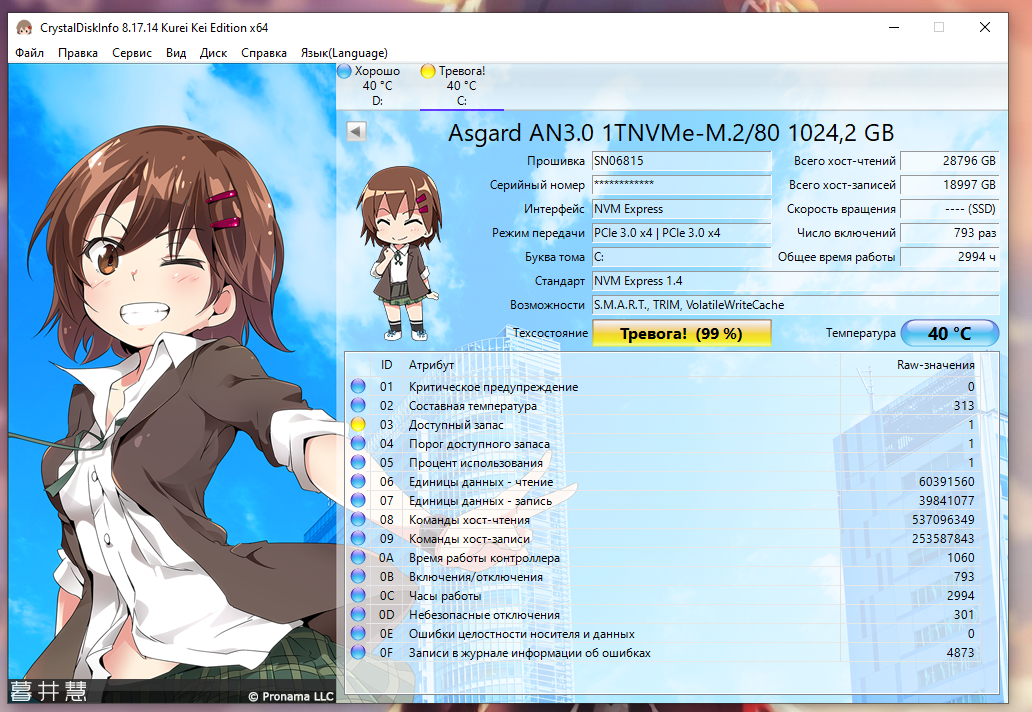Click blue status orb for attribute 05
The width and height of the screenshot is (1032, 712).
(358, 463)
